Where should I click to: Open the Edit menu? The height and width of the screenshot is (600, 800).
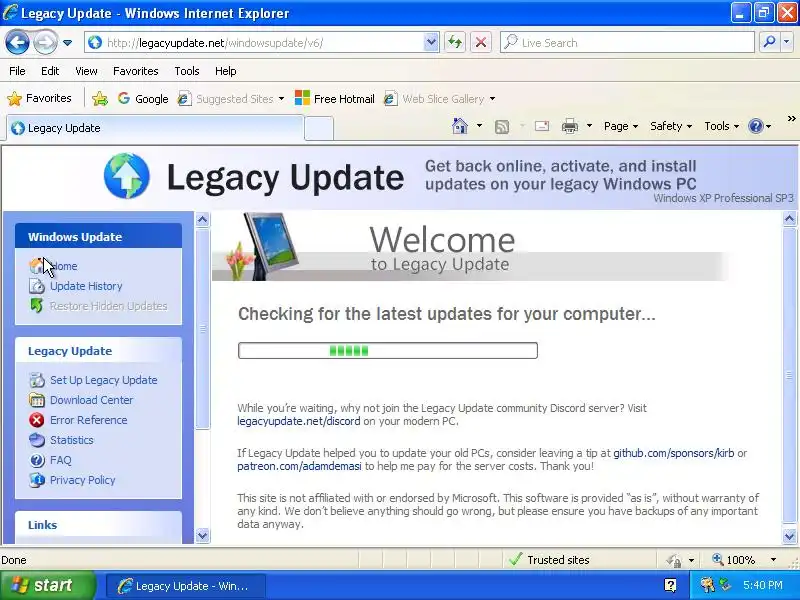[50, 71]
